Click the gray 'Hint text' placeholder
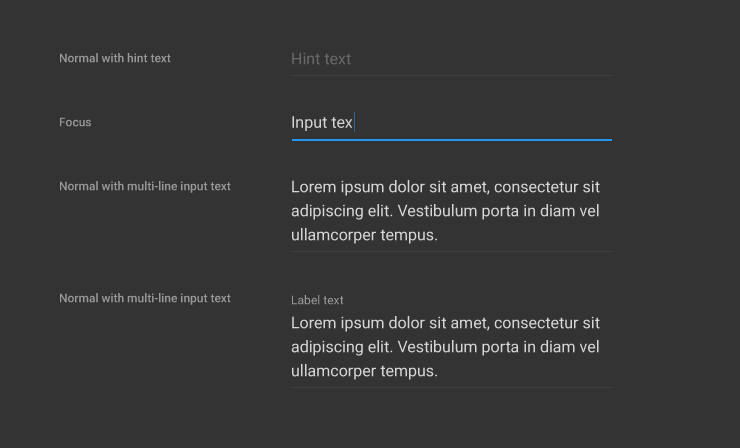Viewport: 740px width, 448px height. pyautogui.click(x=321, y=59)
